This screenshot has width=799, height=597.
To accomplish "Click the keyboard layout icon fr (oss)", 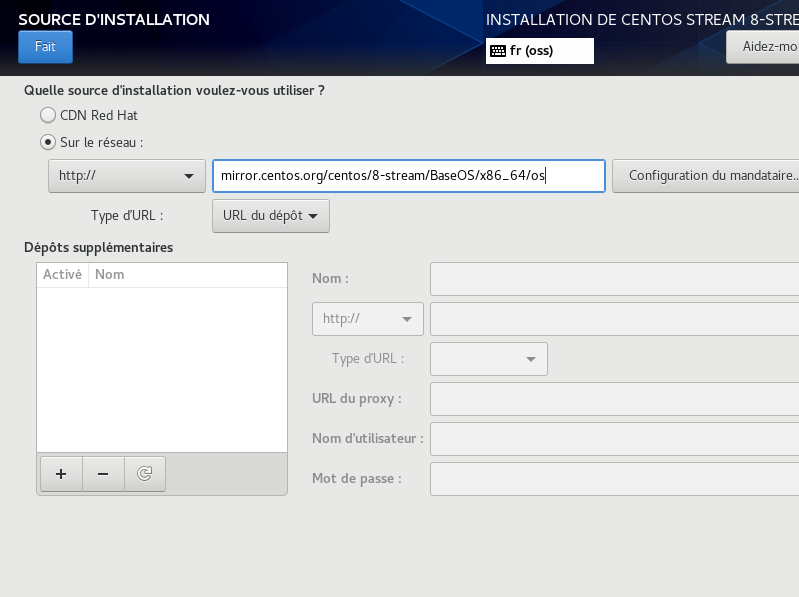I will pos(498,51).
